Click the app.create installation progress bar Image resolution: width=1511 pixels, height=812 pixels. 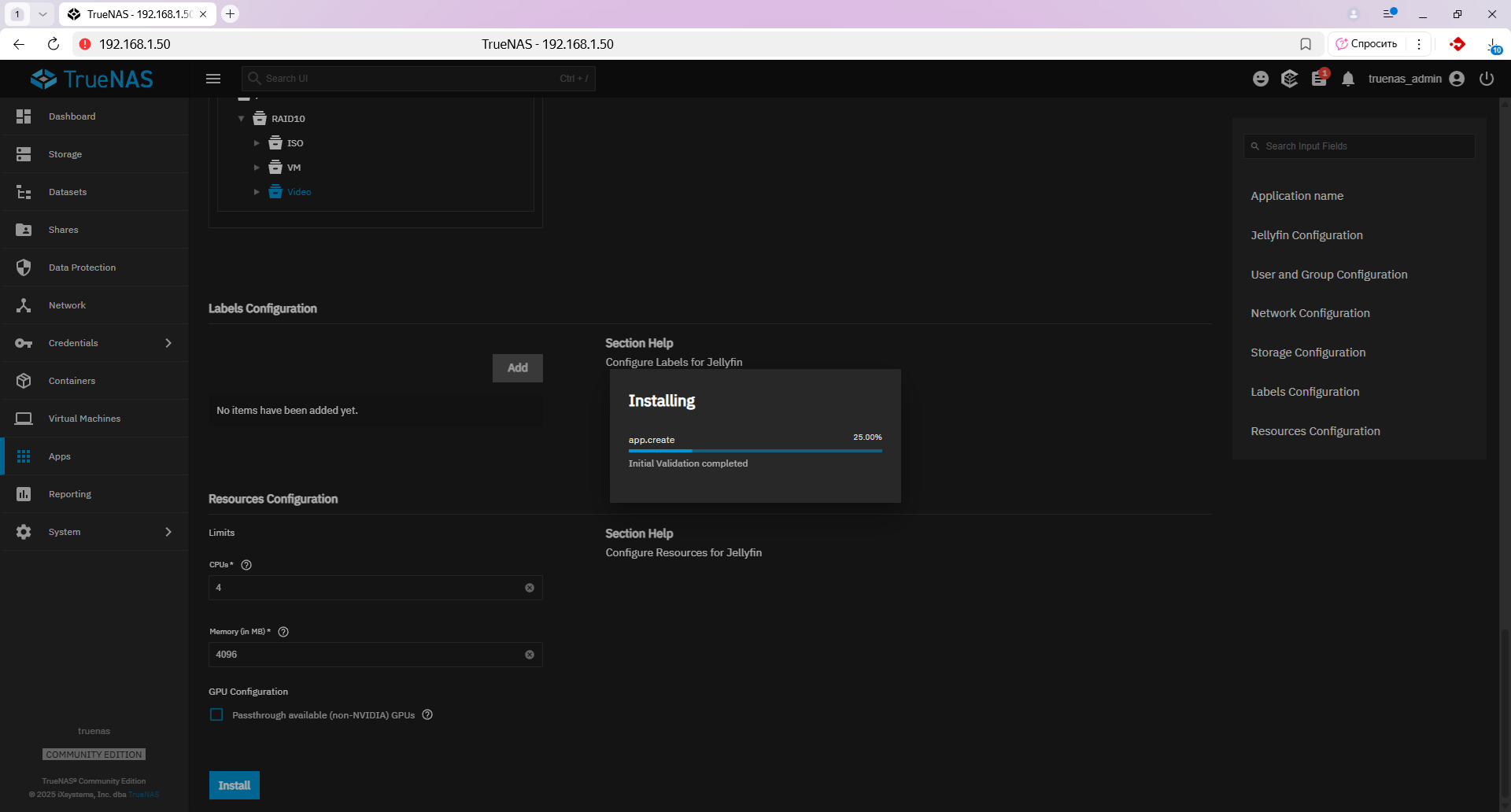coord(755,451)
